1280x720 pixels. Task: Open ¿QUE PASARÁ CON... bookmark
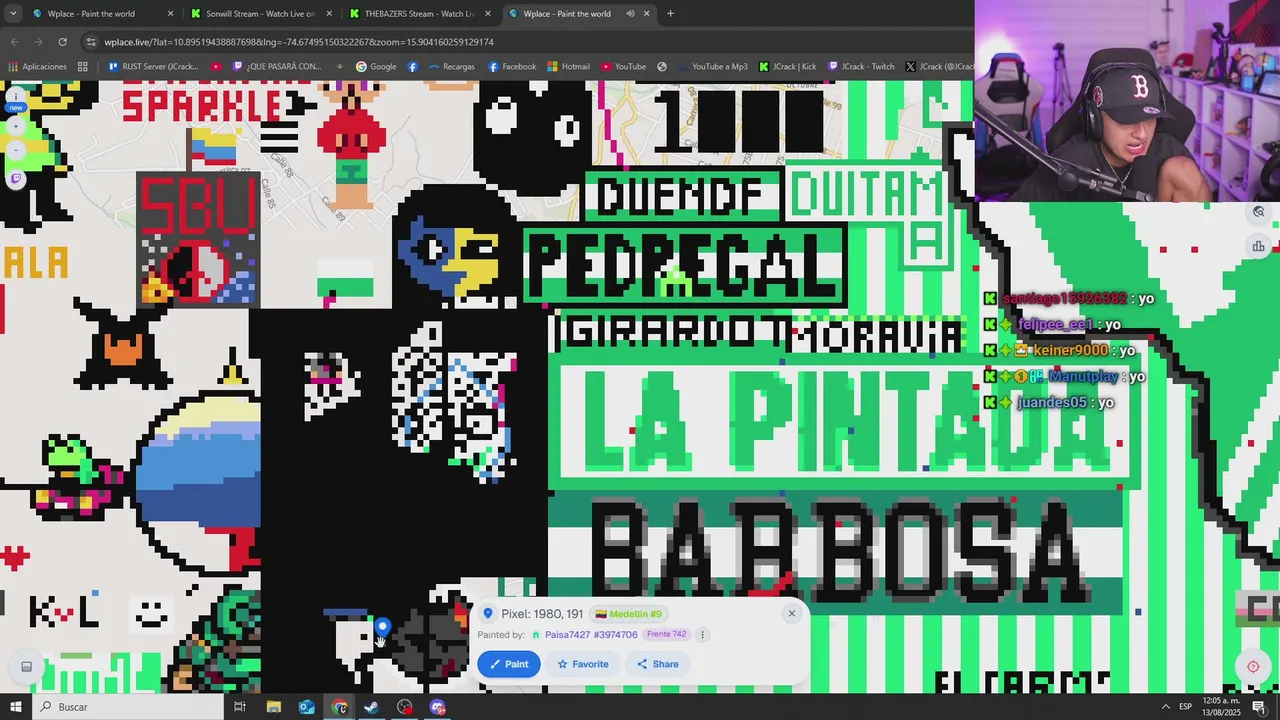[277, 67]
